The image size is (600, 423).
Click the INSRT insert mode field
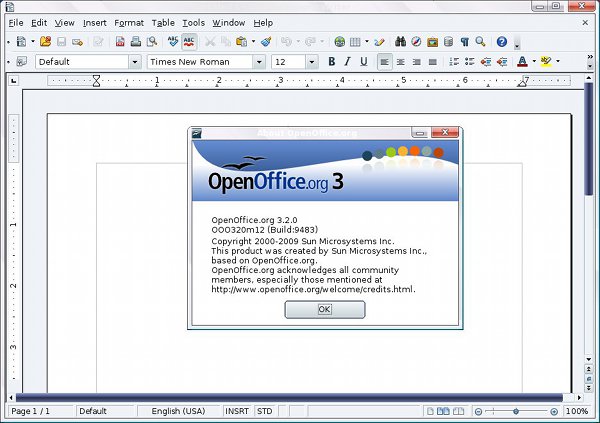(x=237, y=411)
